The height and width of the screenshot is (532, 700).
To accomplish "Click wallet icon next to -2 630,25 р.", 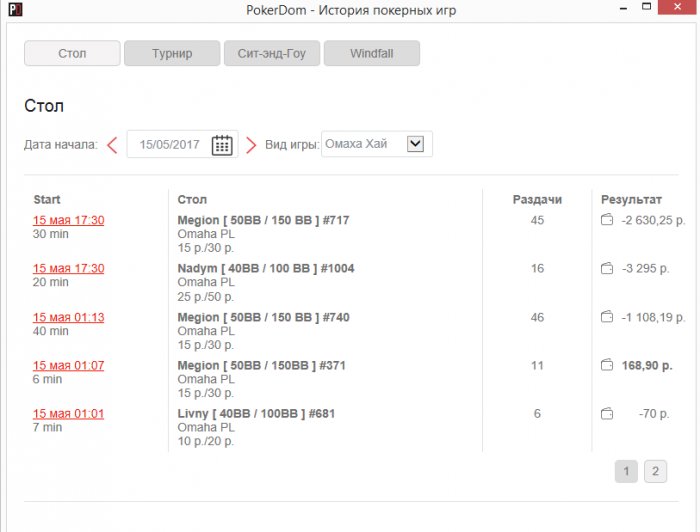I will point(607,220).
